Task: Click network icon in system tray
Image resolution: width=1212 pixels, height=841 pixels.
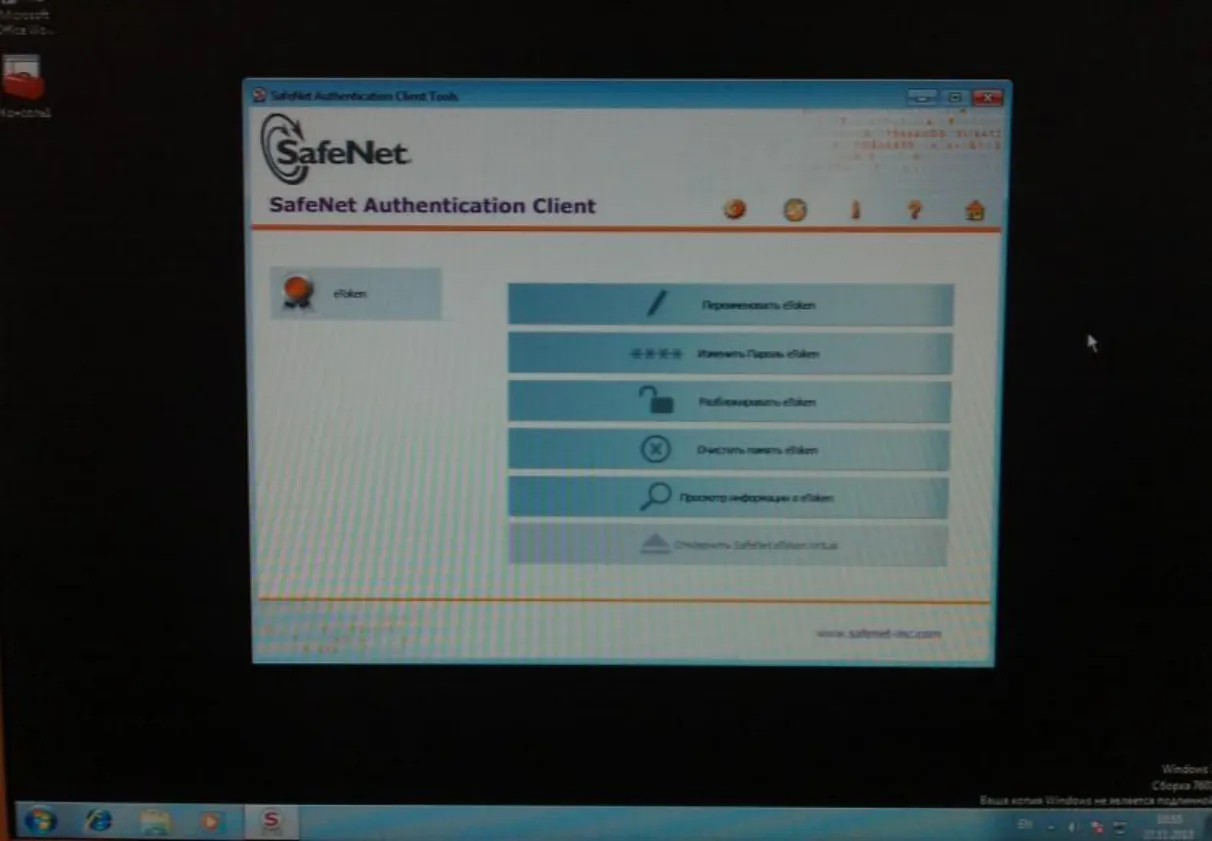Action: pyautogui.click(x=1097, y=827)
